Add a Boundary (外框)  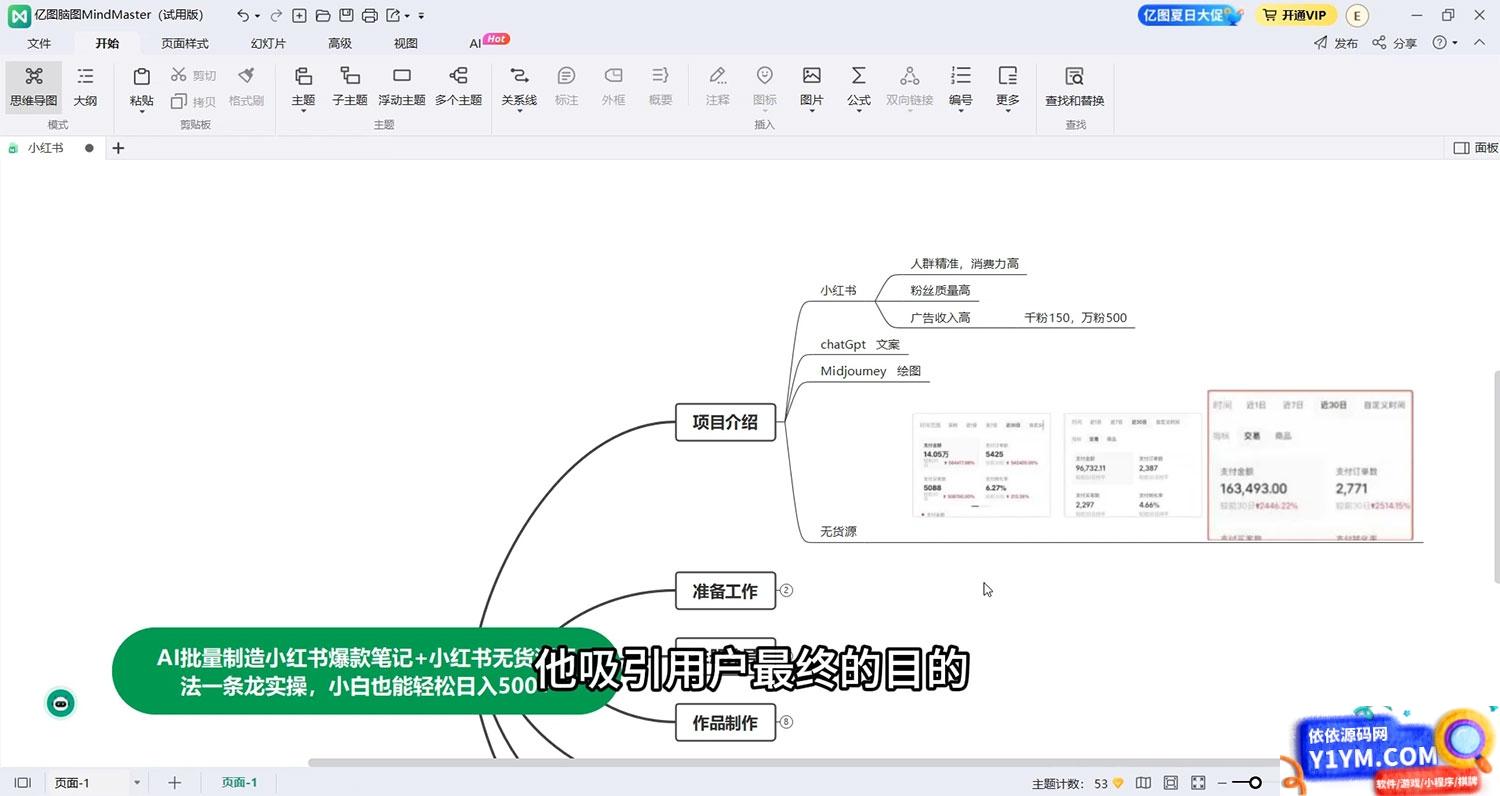pyautogui.click(x=613, y=86)
